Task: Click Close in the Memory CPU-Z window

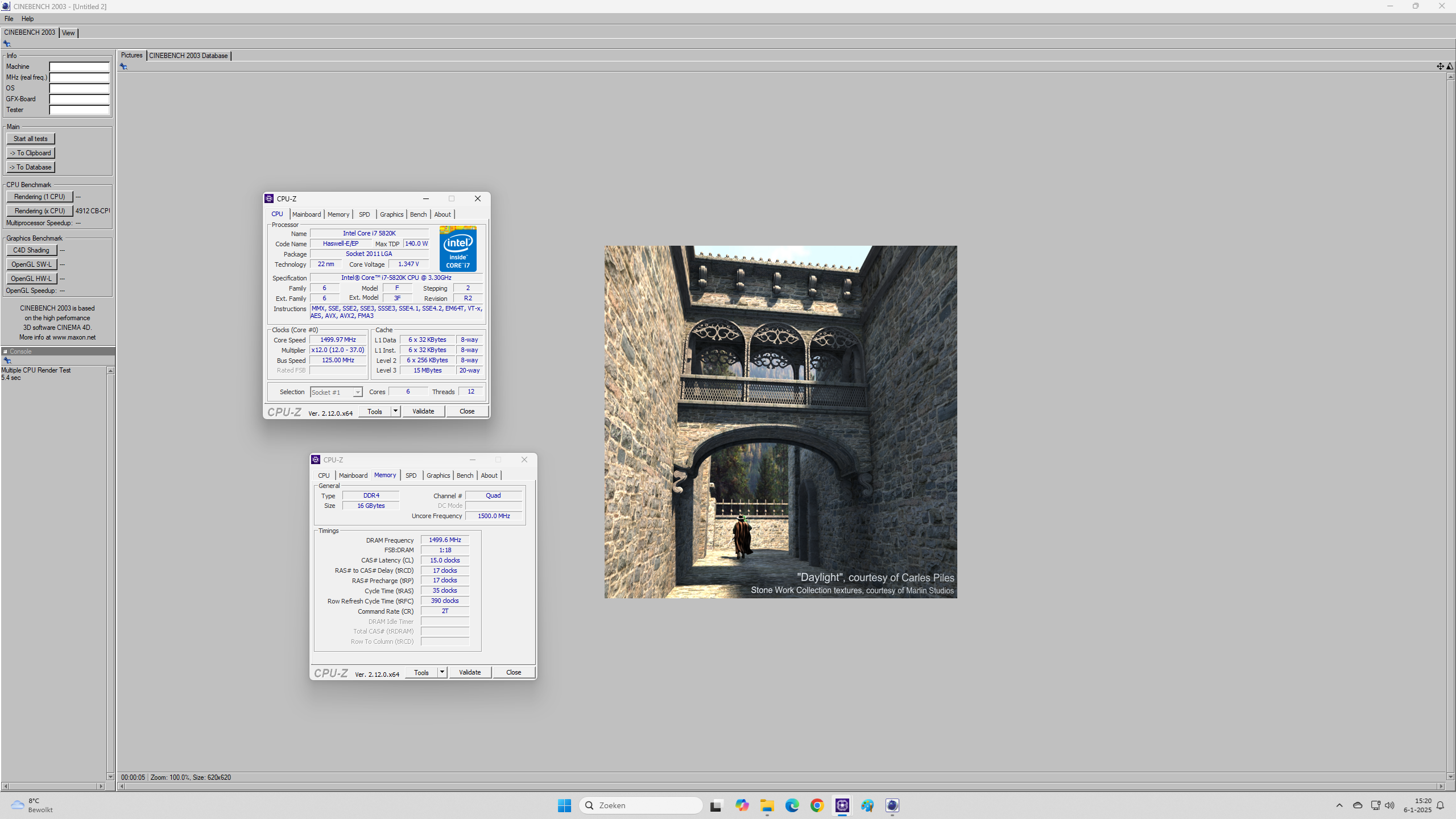Action: coord(514,672)
